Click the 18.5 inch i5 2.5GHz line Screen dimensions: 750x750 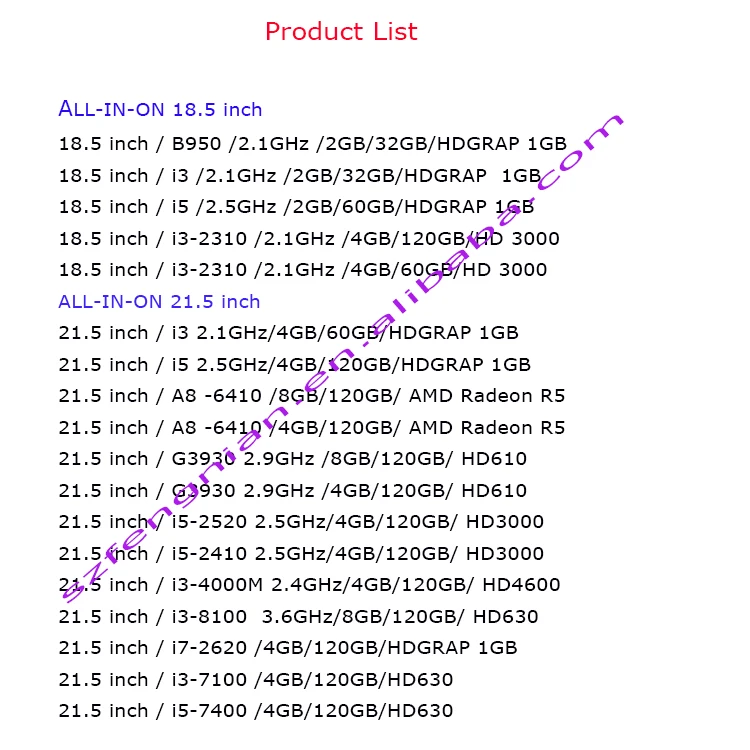(296, 207)
